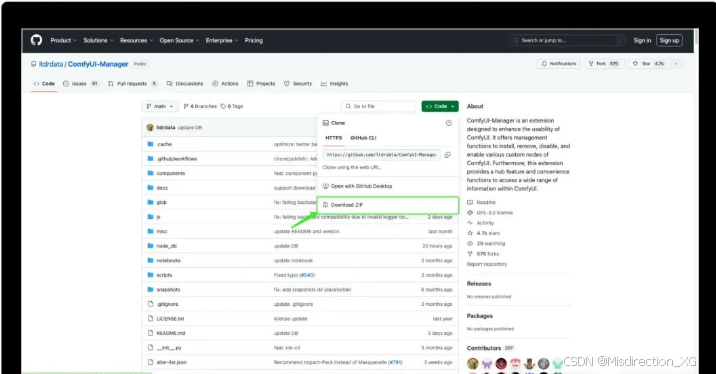Click the GitHub logo icon
This screenshot has height=374, width=716.
pos(37,40)
